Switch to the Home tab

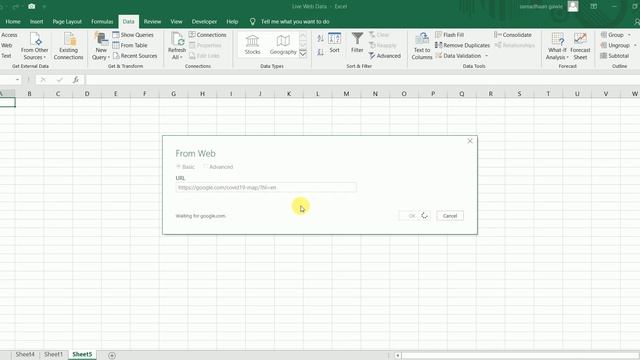click(13, 22)
